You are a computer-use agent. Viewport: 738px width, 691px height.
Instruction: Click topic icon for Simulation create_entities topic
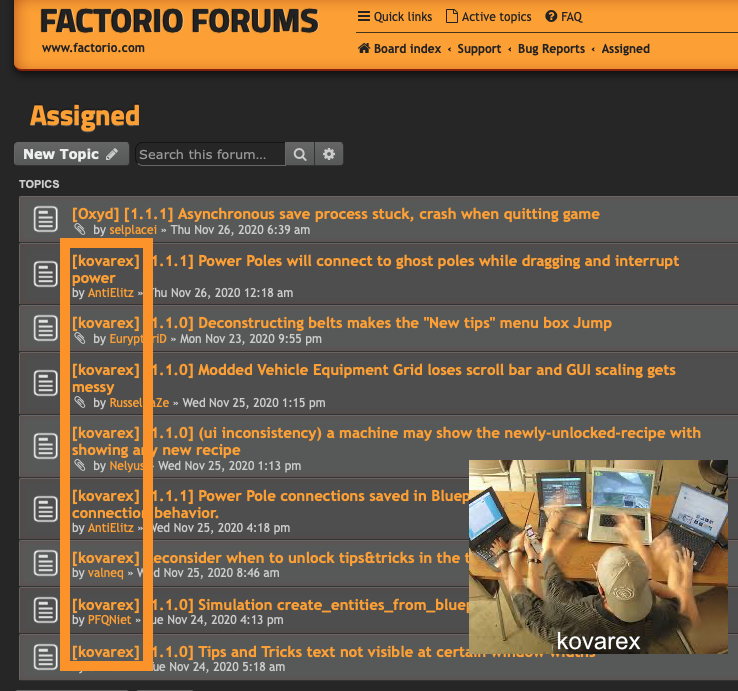pos(46,610)
